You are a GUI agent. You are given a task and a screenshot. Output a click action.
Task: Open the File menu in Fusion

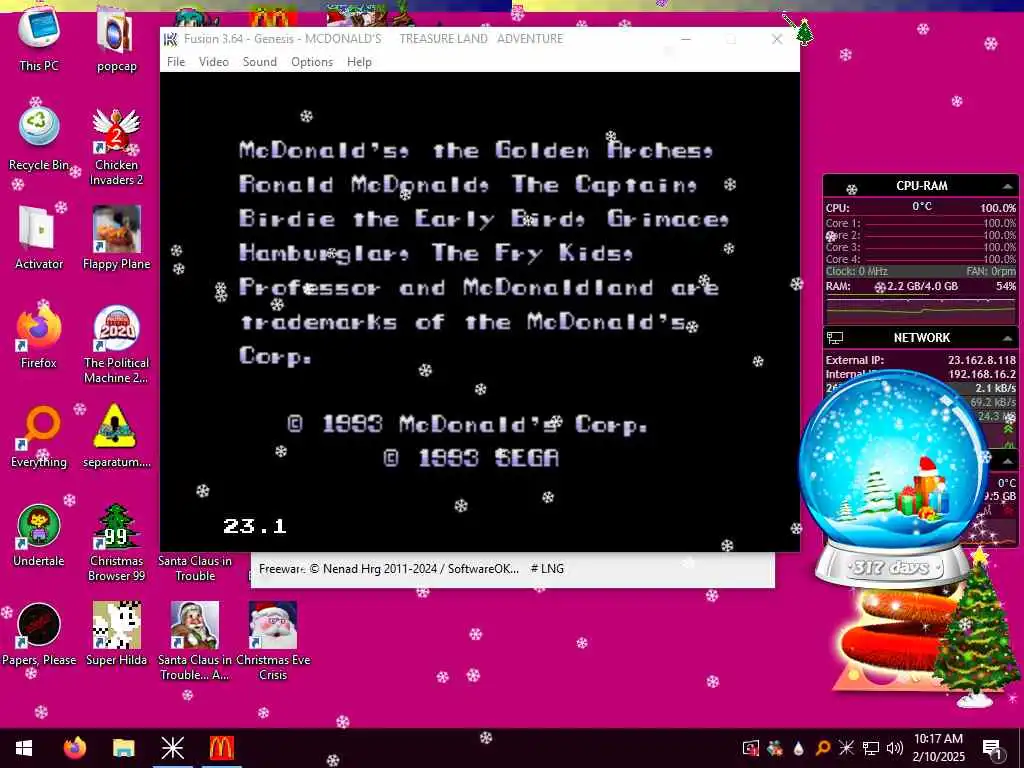[x=176, y=62]
